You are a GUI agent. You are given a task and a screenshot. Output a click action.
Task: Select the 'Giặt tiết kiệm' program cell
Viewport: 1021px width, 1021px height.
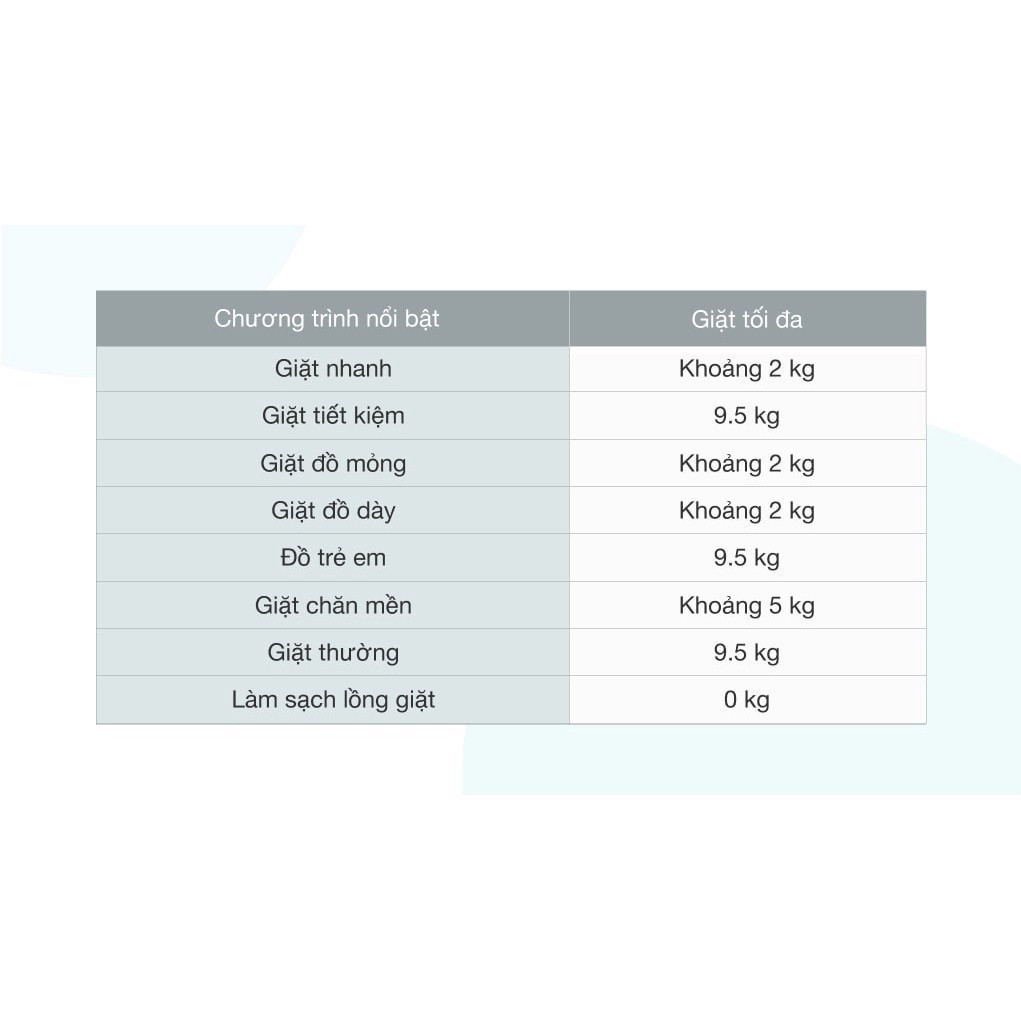333,416
